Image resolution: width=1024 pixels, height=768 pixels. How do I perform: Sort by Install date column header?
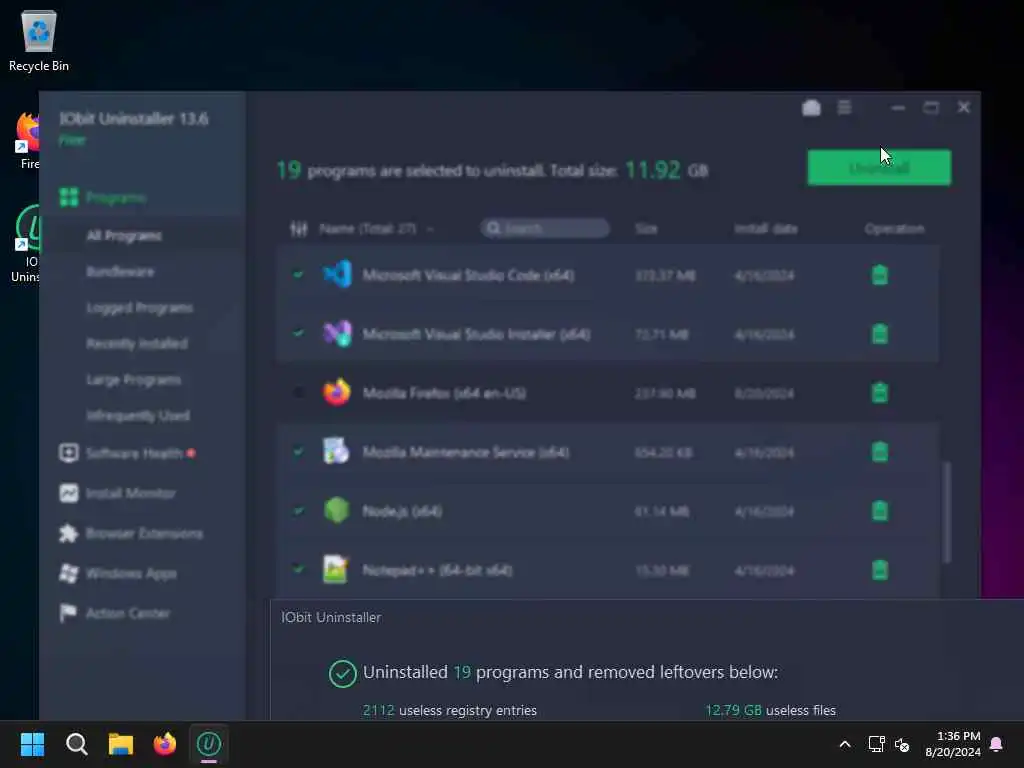pos(765,229)
